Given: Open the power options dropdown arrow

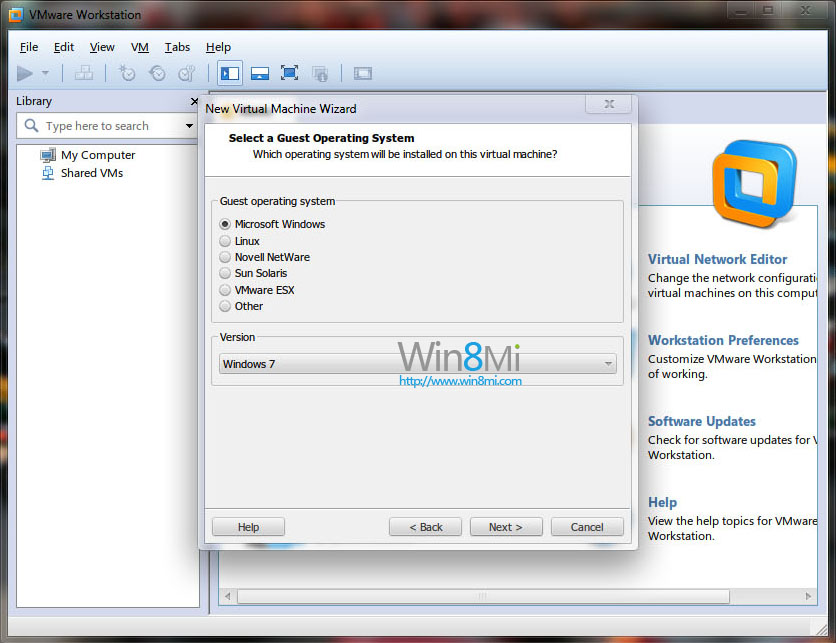Looking at the screenshot, I should pyautogui.click(x=45, y=73).
